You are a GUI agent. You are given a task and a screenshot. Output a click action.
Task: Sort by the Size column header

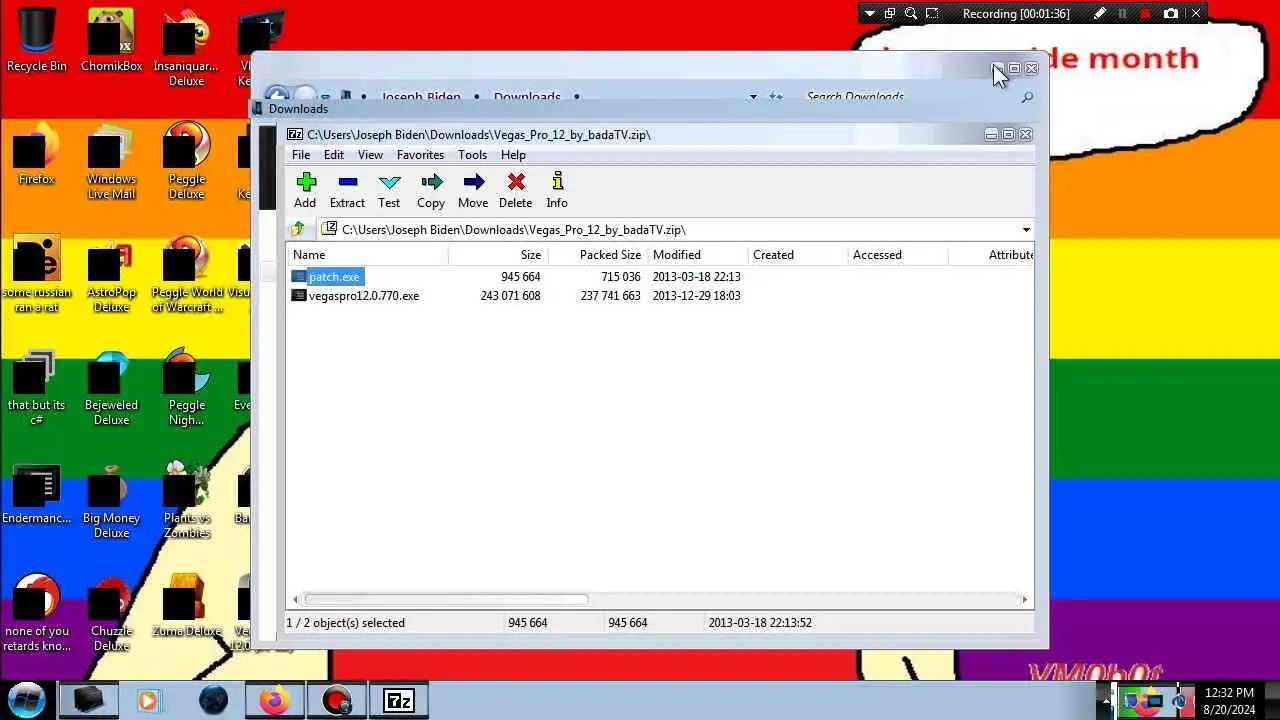(x=498, y=255)
